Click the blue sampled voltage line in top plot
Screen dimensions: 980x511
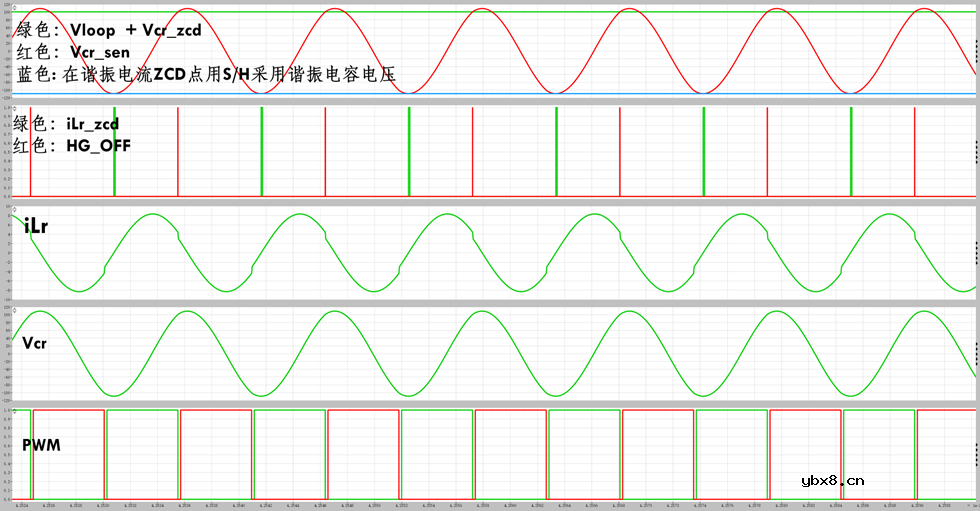coord(500,94)
